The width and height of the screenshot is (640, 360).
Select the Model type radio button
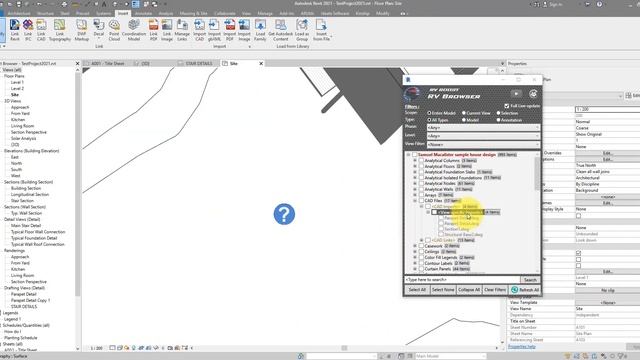(464, 120)
